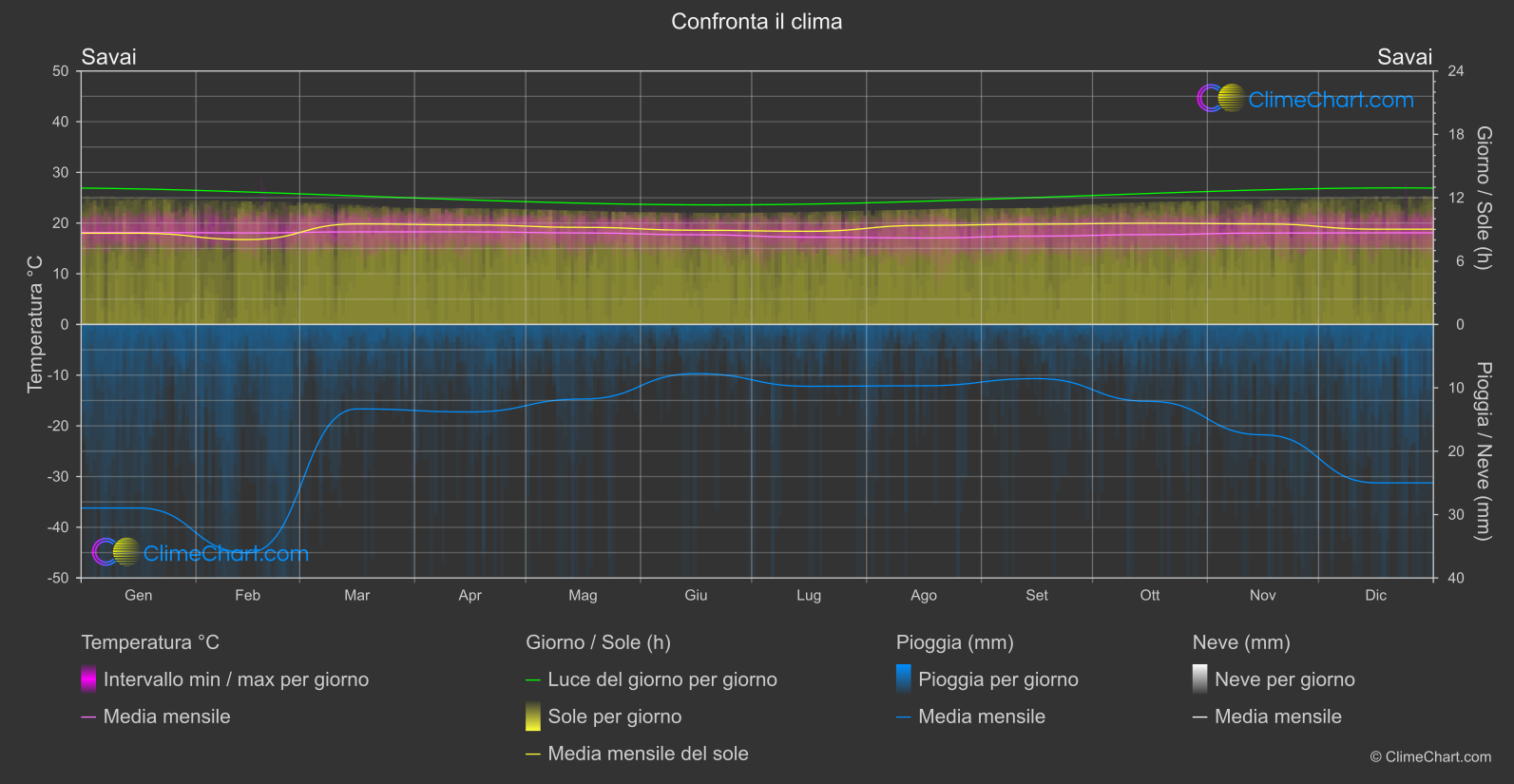Click yellow swatch for Sole per giorno
Image resolution: width=1514 pixels, height=784 pixels.
click(533, 717)
